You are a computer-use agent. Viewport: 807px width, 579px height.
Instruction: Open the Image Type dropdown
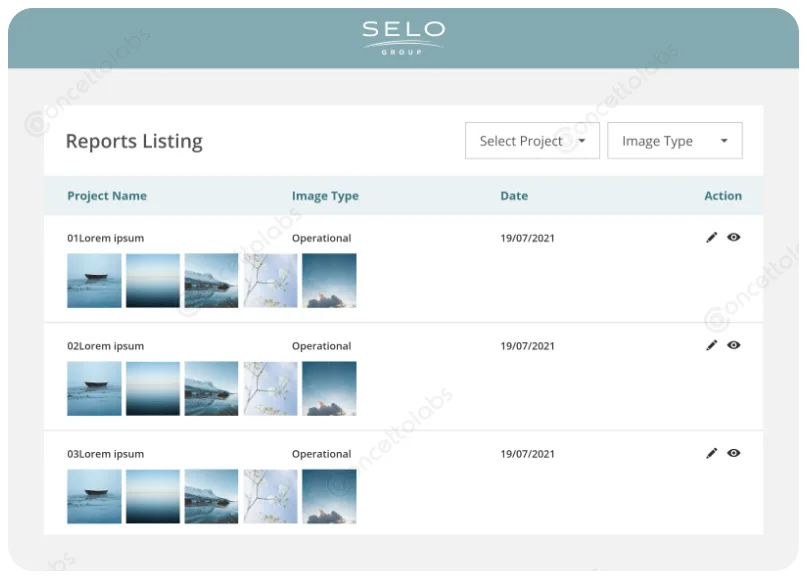tap(674, 141)
